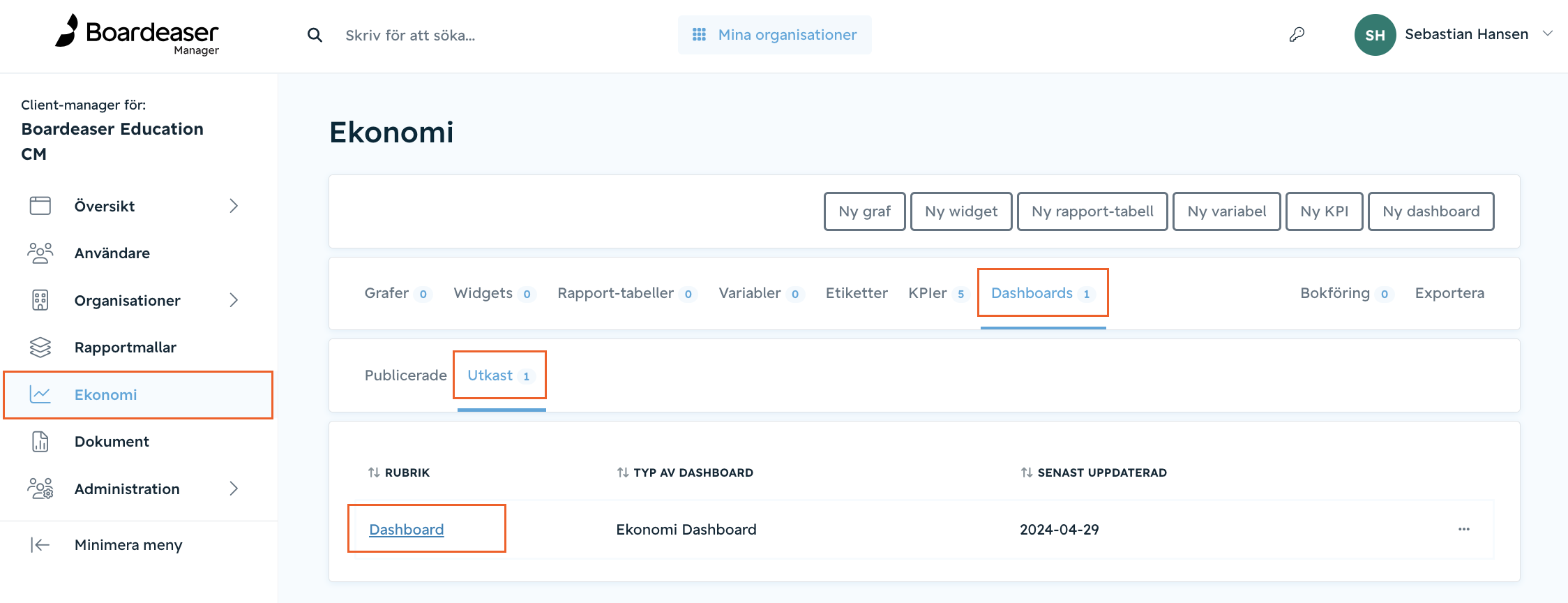
Task: Open Mina organisationer
Action: tap(774, 35)
